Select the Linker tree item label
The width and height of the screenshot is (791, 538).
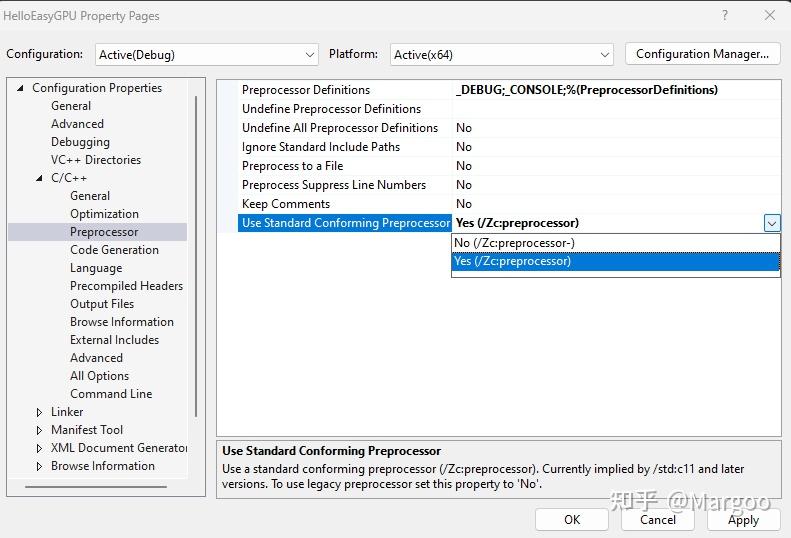tap(67, 412)
